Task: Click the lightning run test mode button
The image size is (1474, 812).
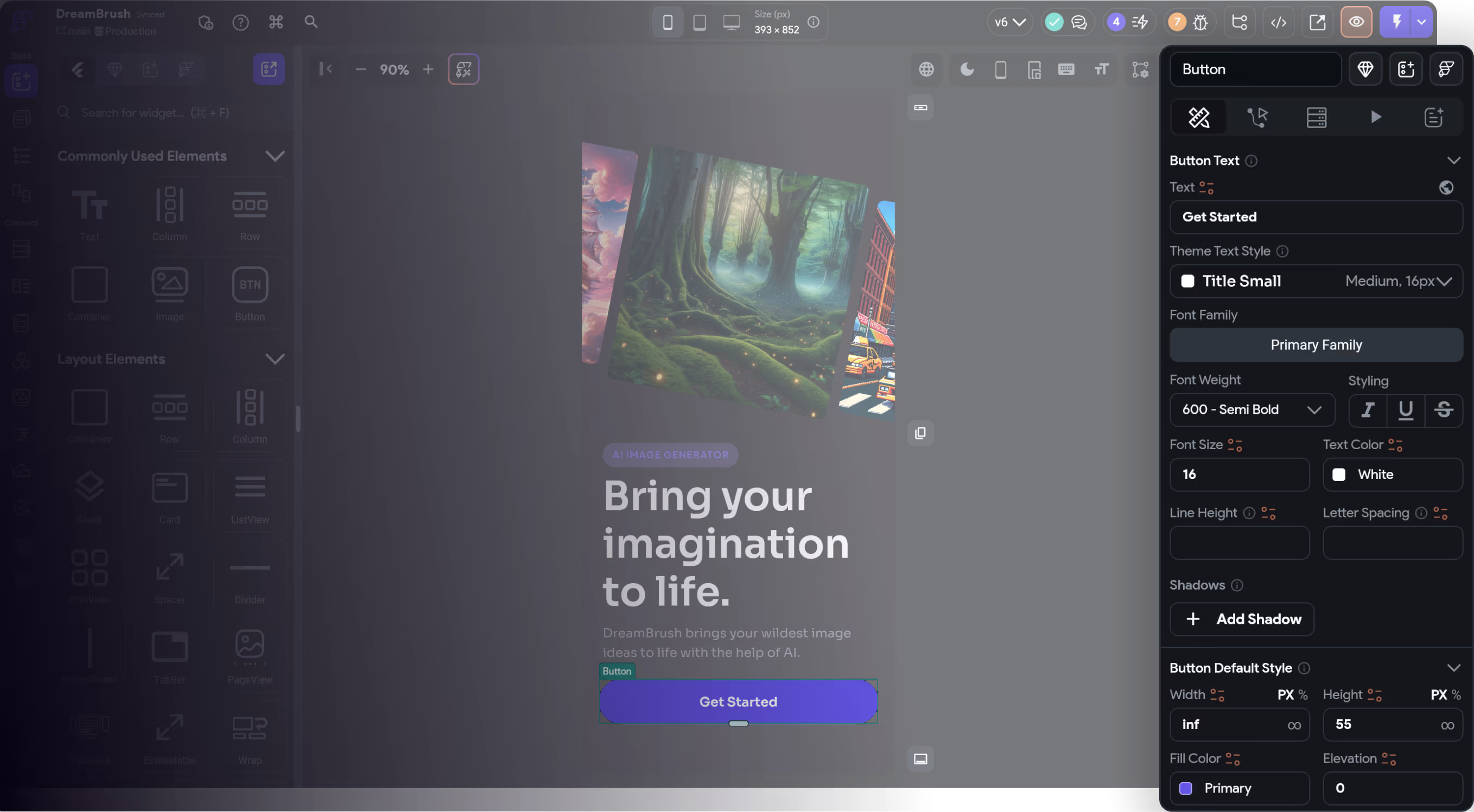Action: (x=1396, y=22)
